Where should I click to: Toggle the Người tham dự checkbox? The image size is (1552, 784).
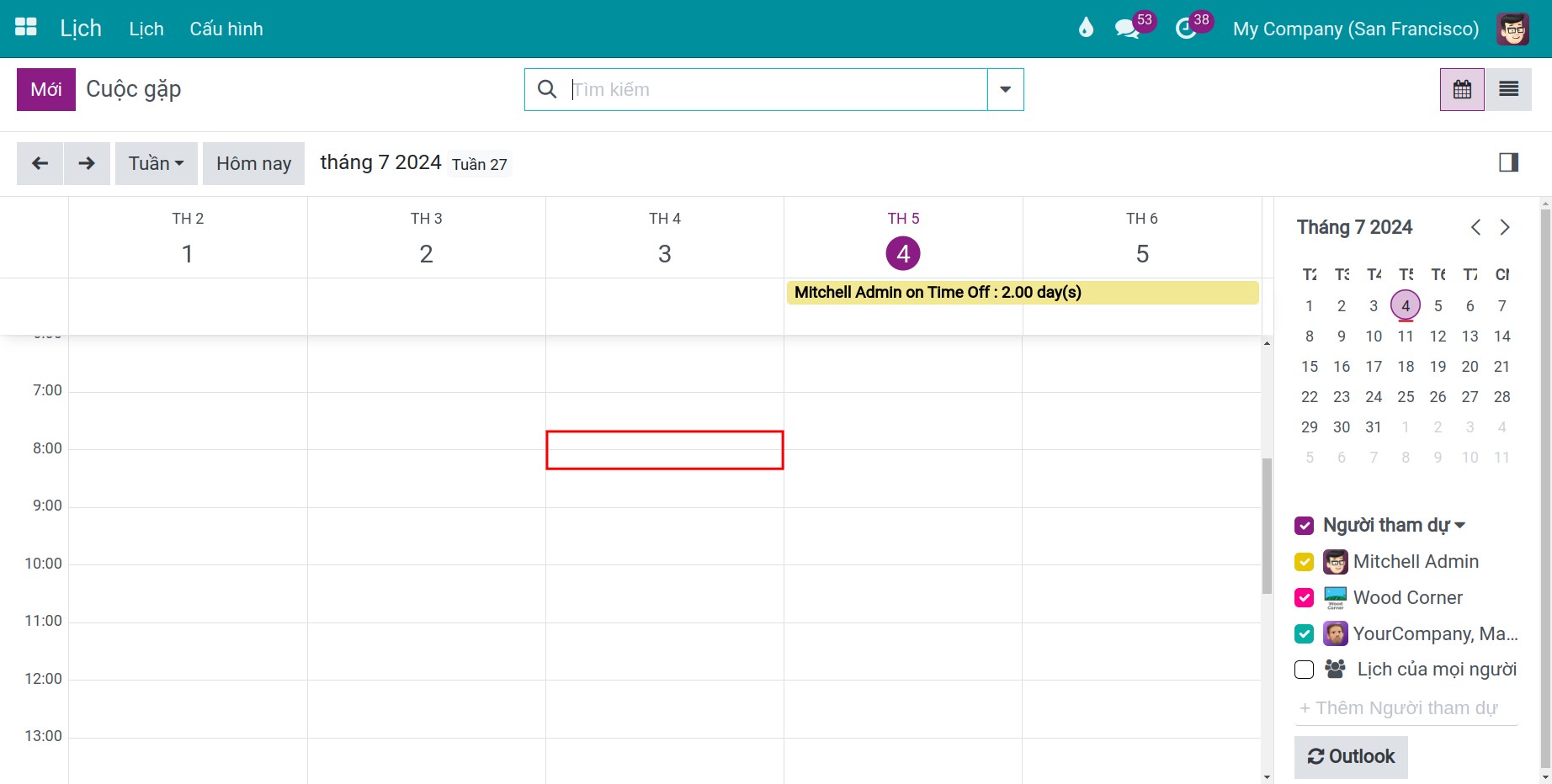[x=1304, y=526]
